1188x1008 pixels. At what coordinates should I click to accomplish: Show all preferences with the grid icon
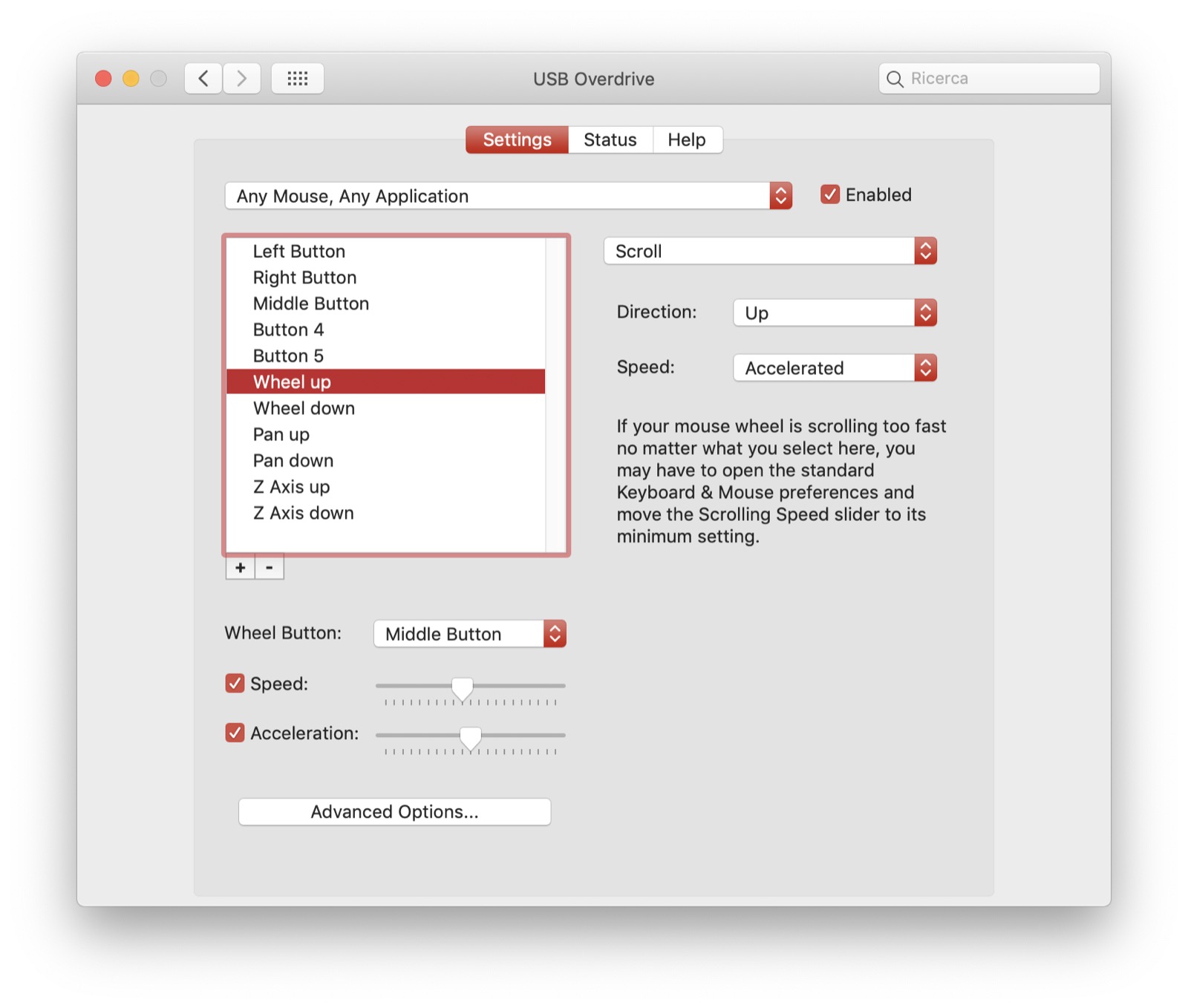pos(298,78)
